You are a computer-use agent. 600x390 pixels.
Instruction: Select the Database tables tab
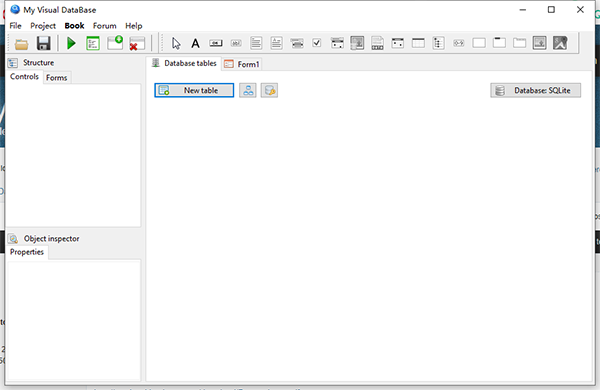[x=184, y=63]
